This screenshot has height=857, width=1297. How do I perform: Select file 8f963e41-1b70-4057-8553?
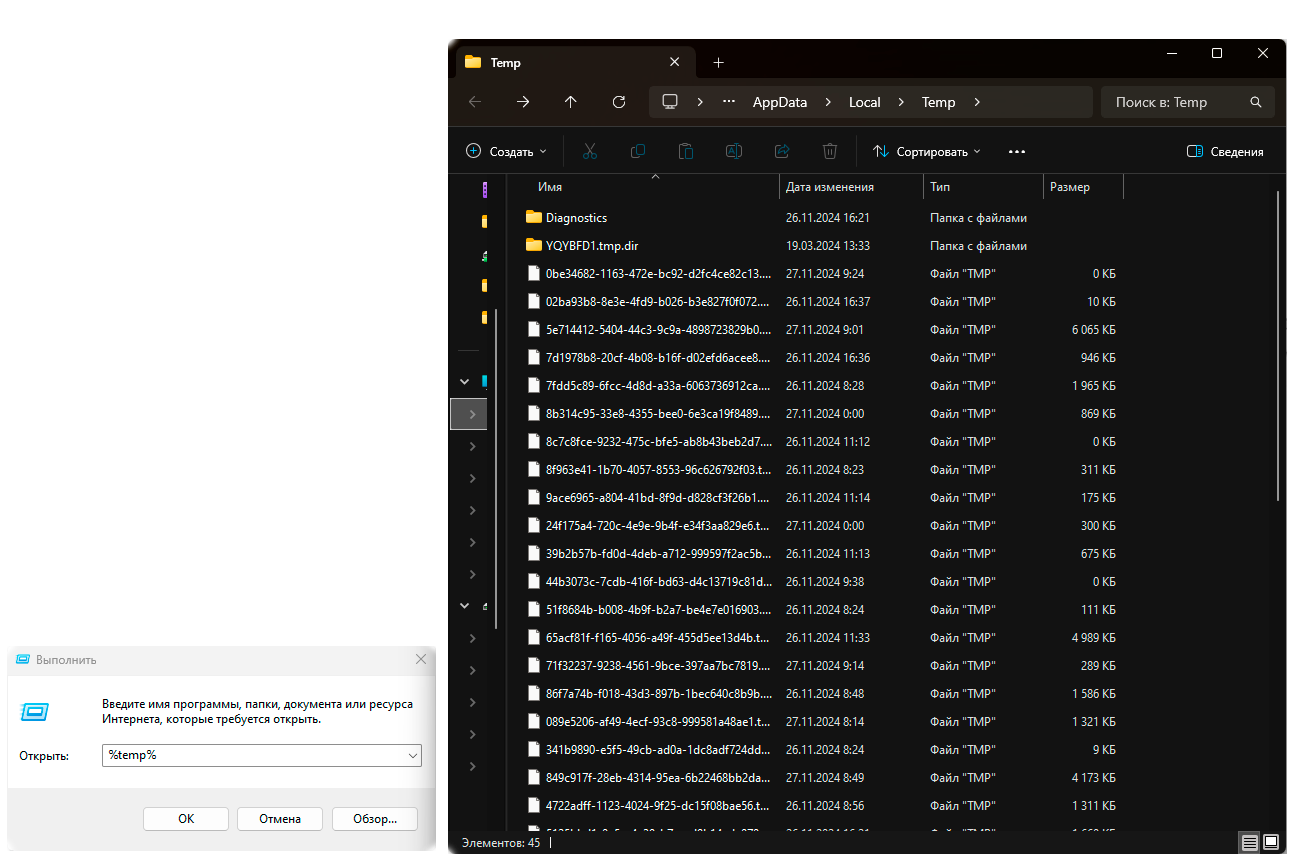pos(659,469)
